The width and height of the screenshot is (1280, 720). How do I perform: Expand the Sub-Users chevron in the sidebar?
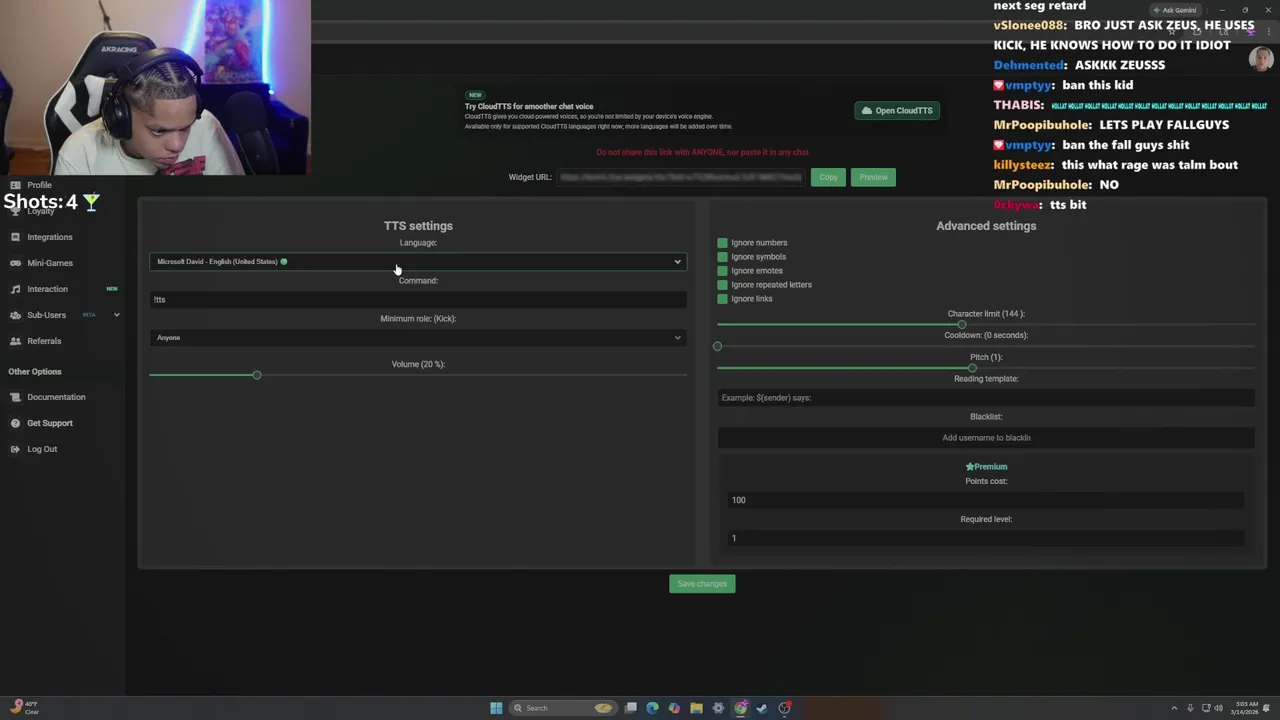(116, 315)
